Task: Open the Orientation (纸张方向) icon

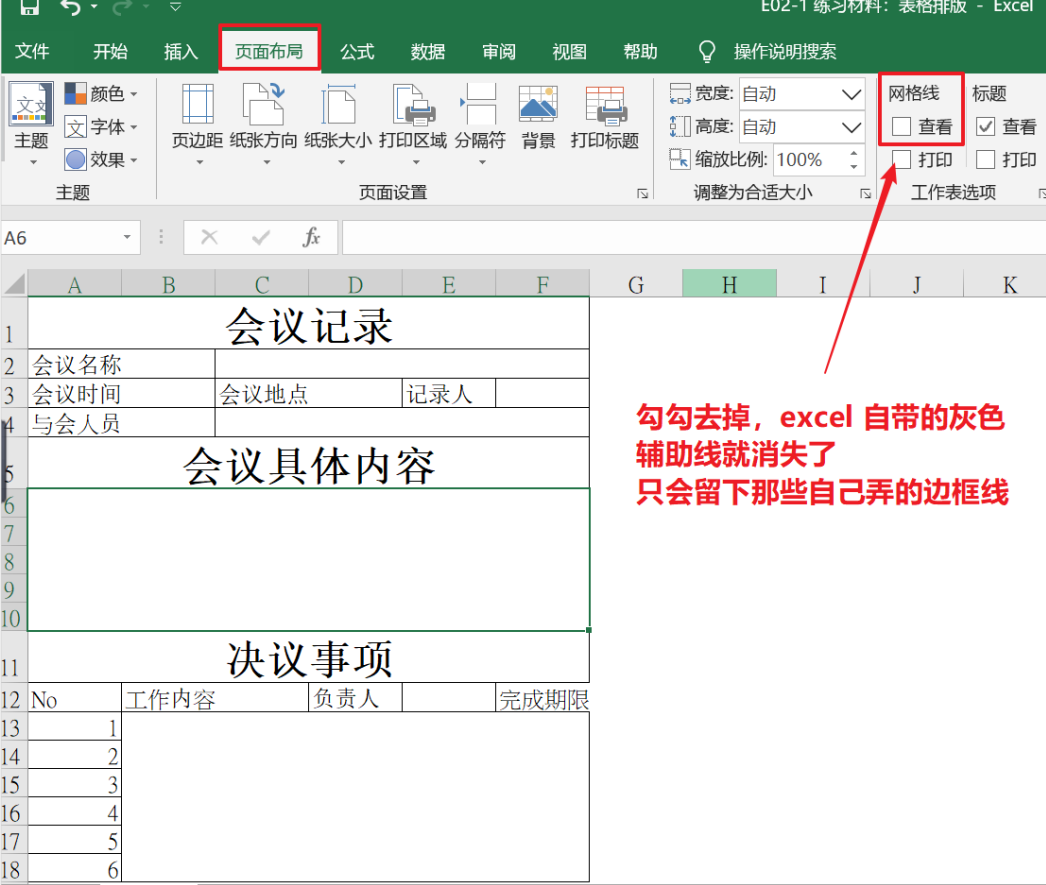Action: point(265,105)
